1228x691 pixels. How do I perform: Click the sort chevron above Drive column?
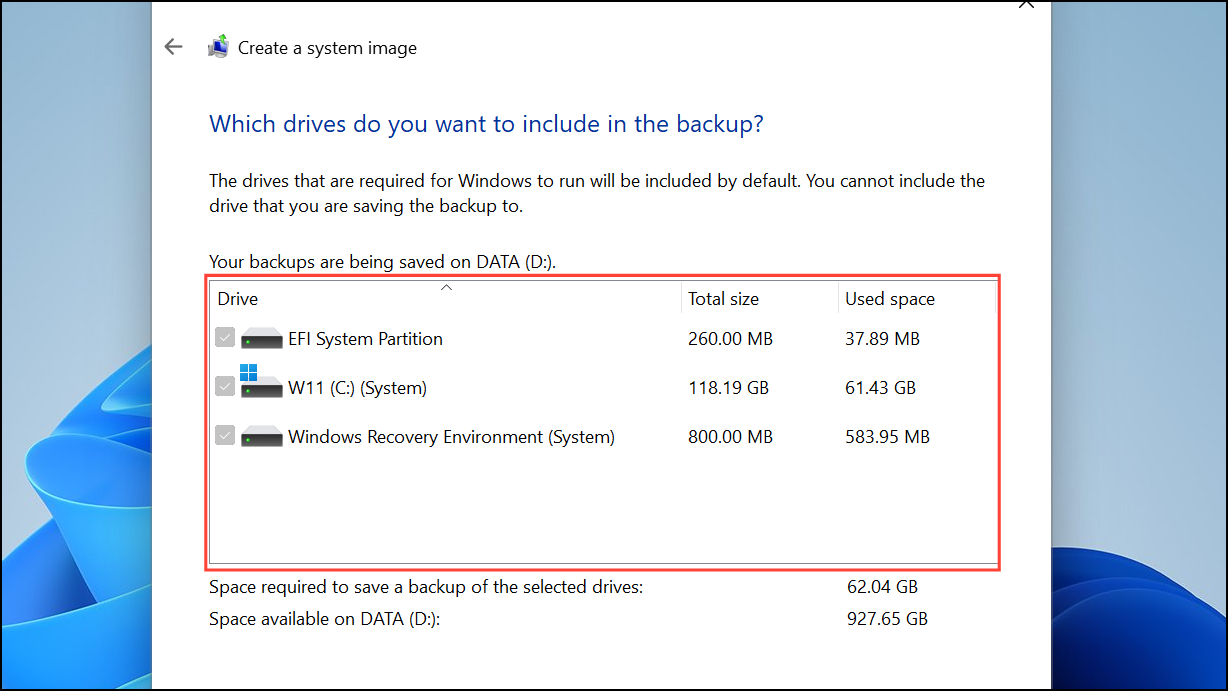[x=447, y=288]
